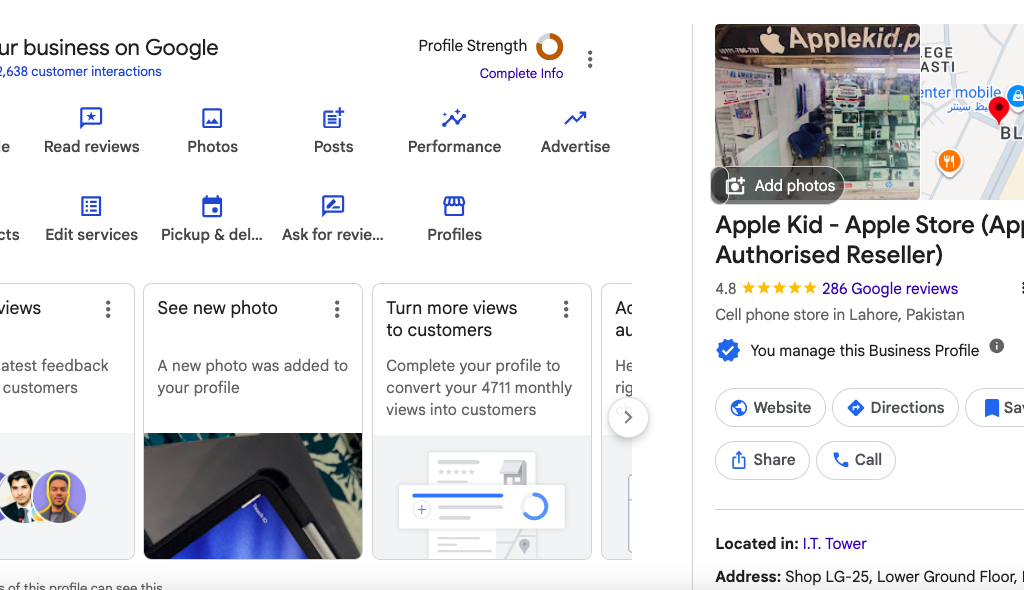Image resolution: width=1024 pixels, height=590 pixels.
Task: Click the orange restaurant marker on the map
Action: point(949,161)
